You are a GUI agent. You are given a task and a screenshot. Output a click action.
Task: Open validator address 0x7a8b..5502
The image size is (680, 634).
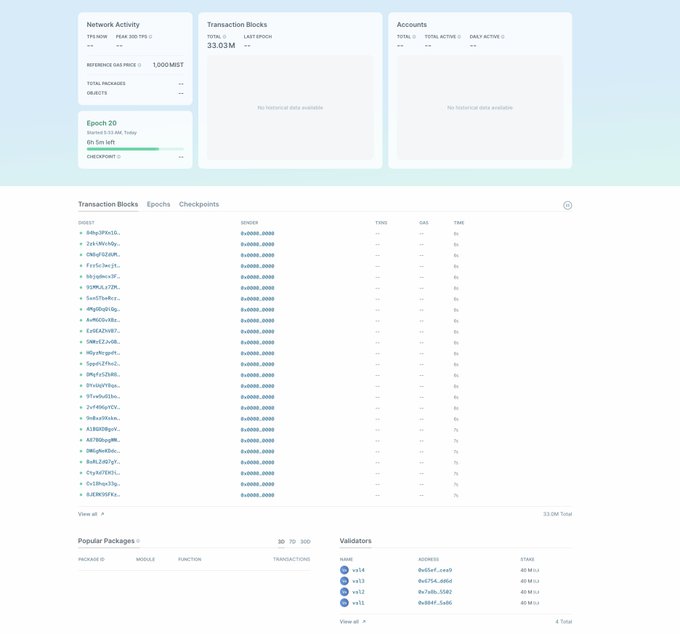(x=435, y=592)
